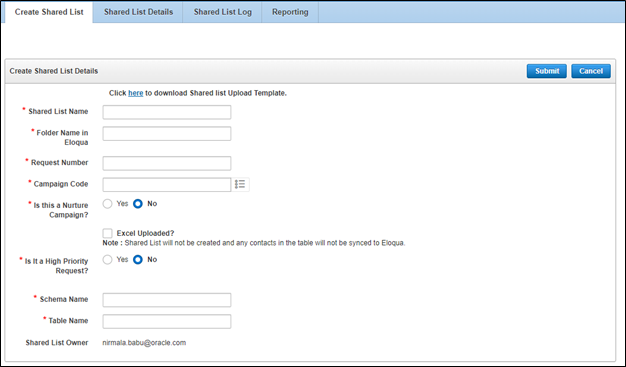This screenshot has width=626, height=367.
Task: Click the 'Shared List will not be created' note
Action: click(x=254, y=243)
